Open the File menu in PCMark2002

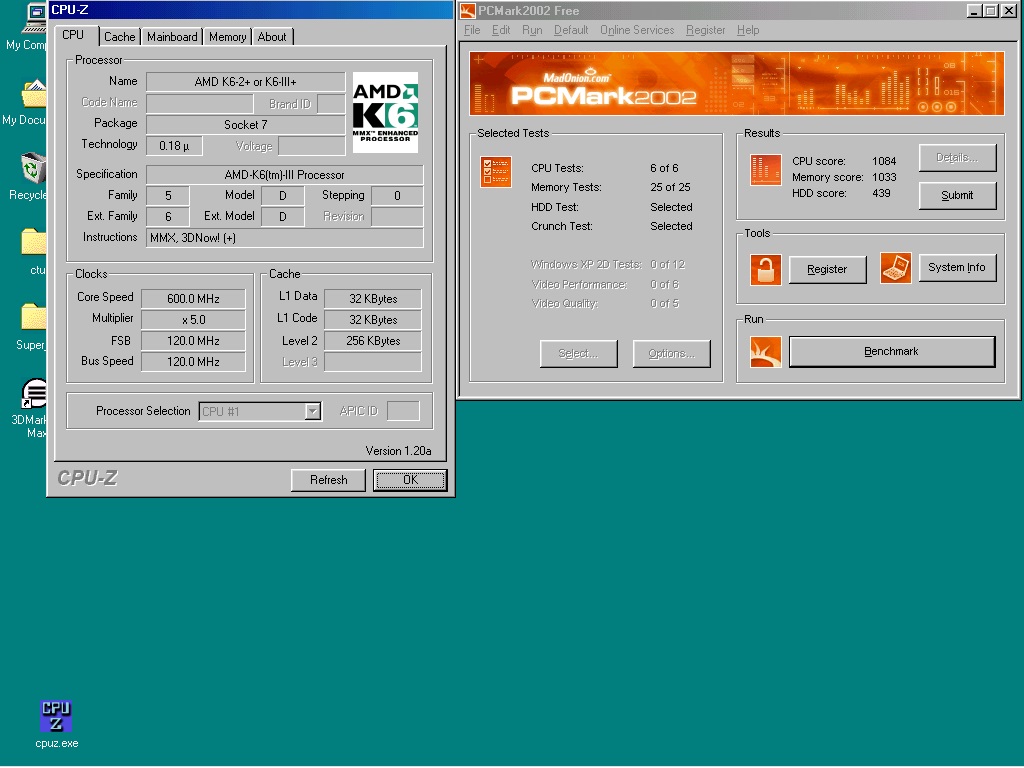(x=472, y=30)
